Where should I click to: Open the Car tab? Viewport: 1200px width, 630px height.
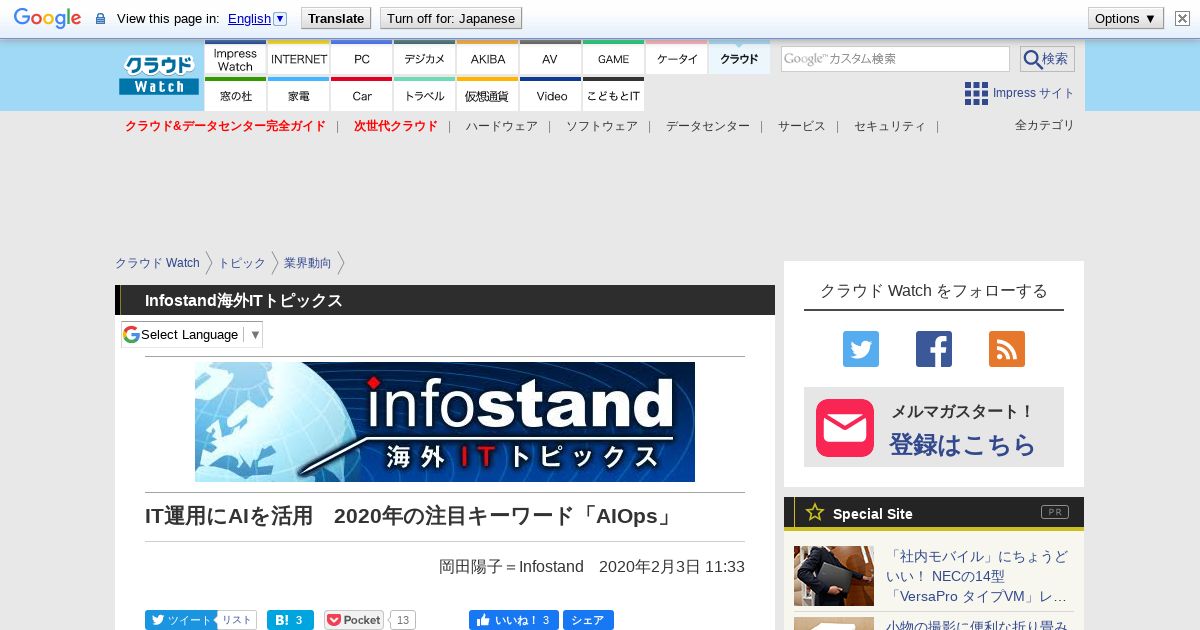click(x=362, y=95)
